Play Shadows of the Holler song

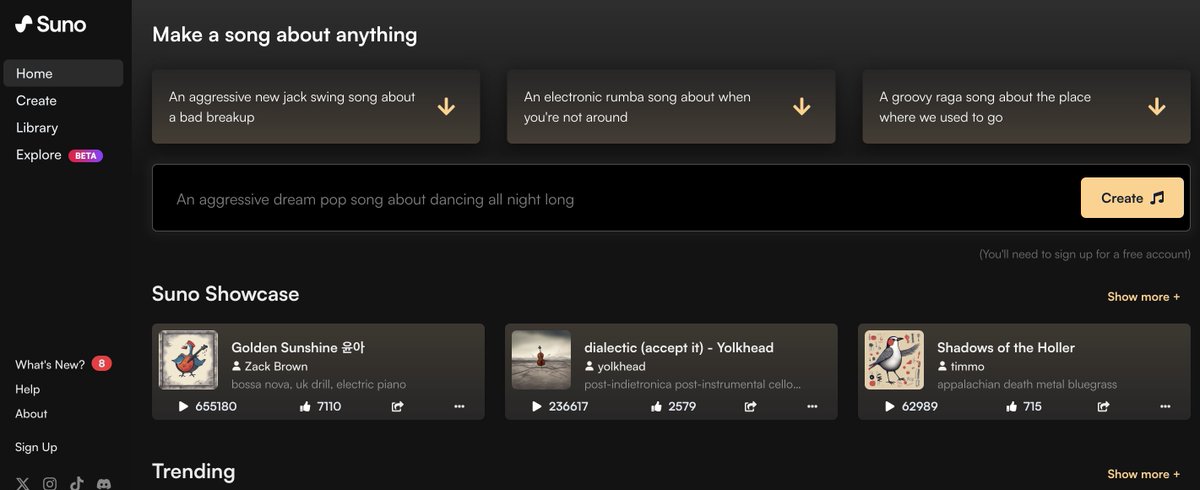click(x=889, y=407)
